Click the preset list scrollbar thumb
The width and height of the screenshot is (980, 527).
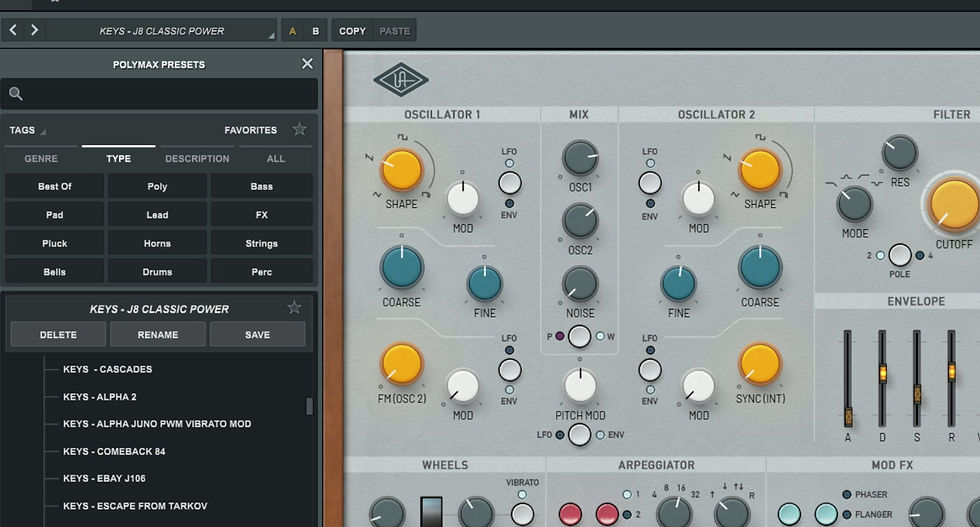tap(309, 406)
